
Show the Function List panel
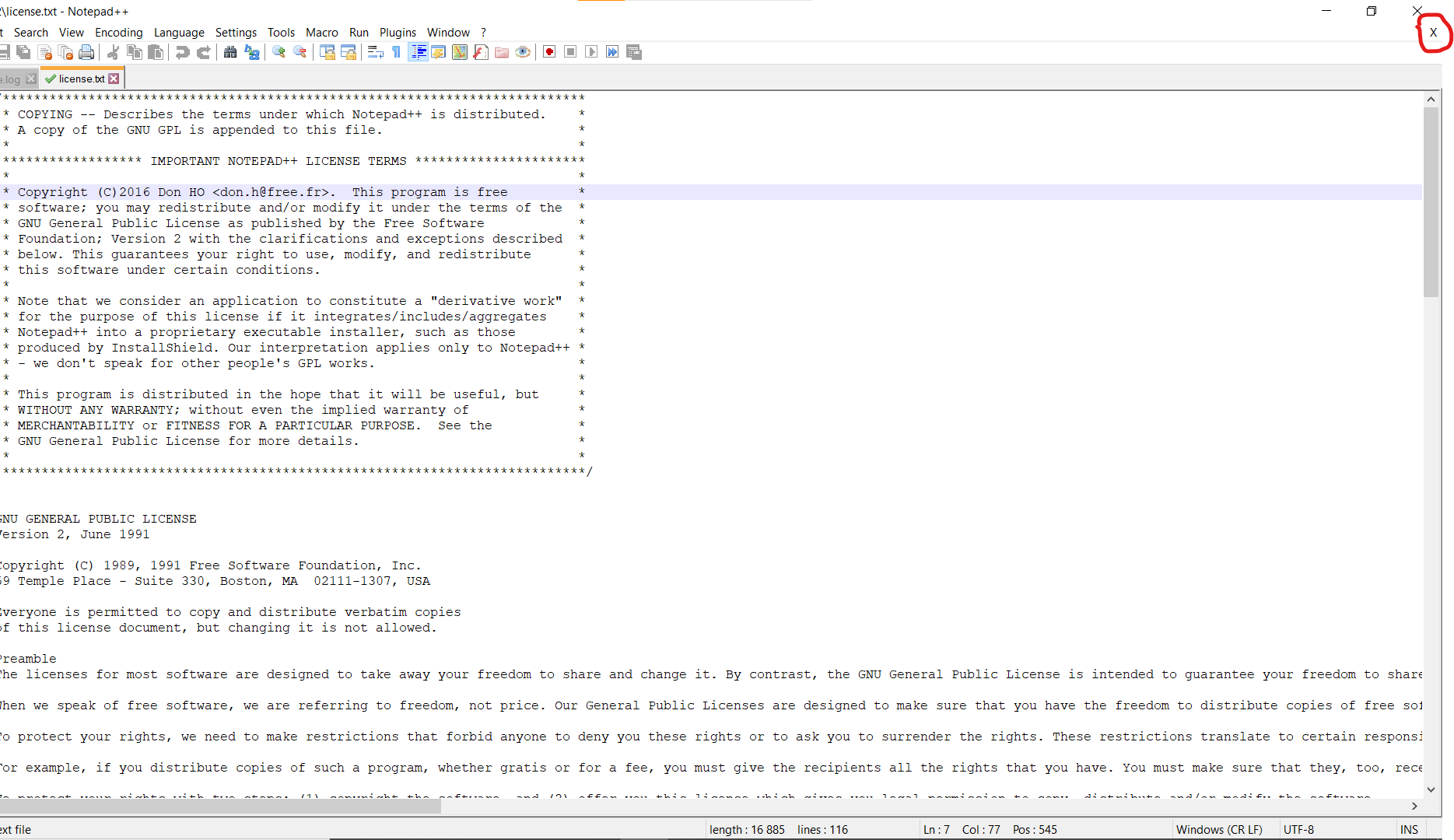coord(481,52)
